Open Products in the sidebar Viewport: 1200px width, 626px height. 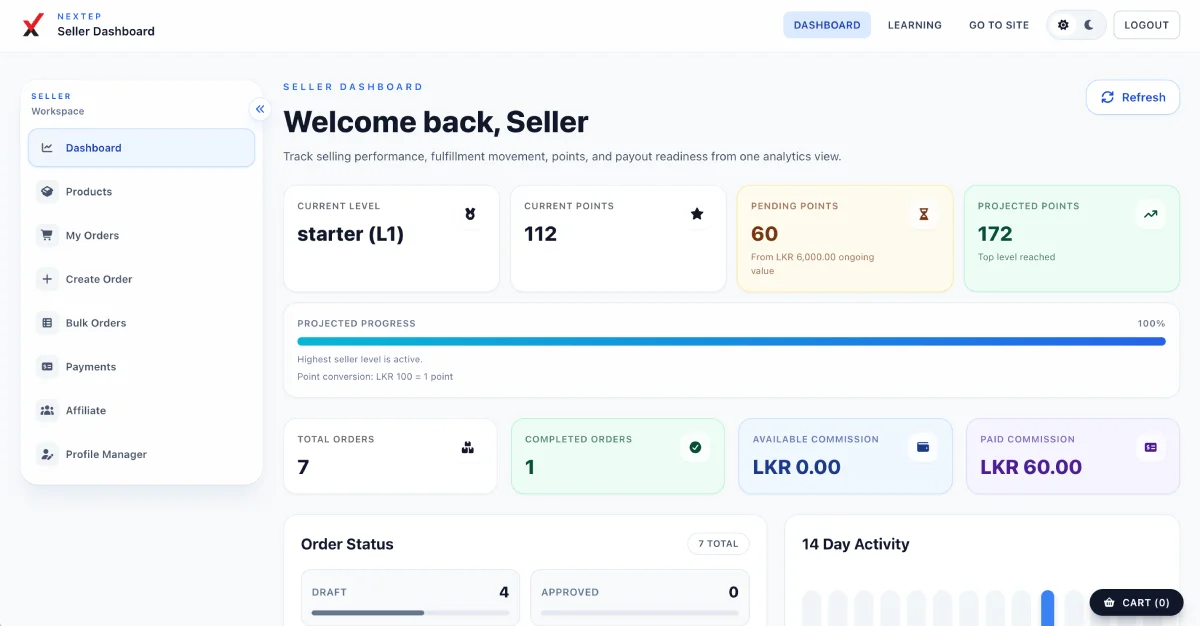tap(141, 192)
